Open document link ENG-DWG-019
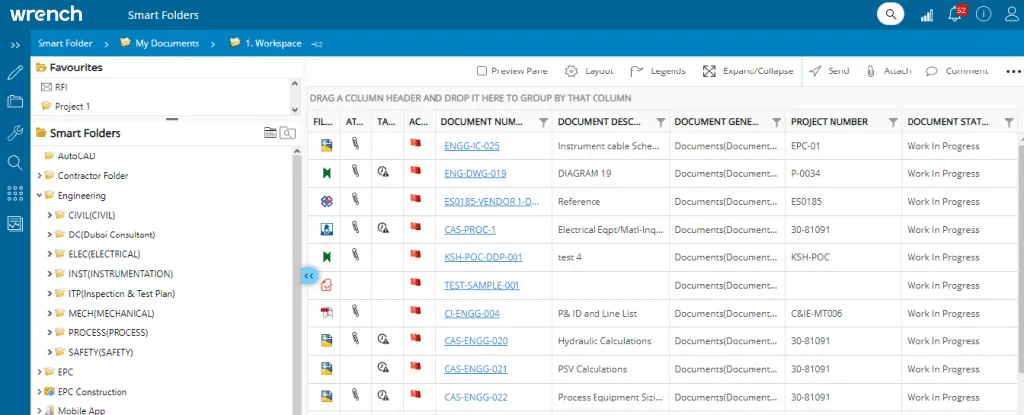The width and height of the screenshot is (1024, 415). click(475, 174)
